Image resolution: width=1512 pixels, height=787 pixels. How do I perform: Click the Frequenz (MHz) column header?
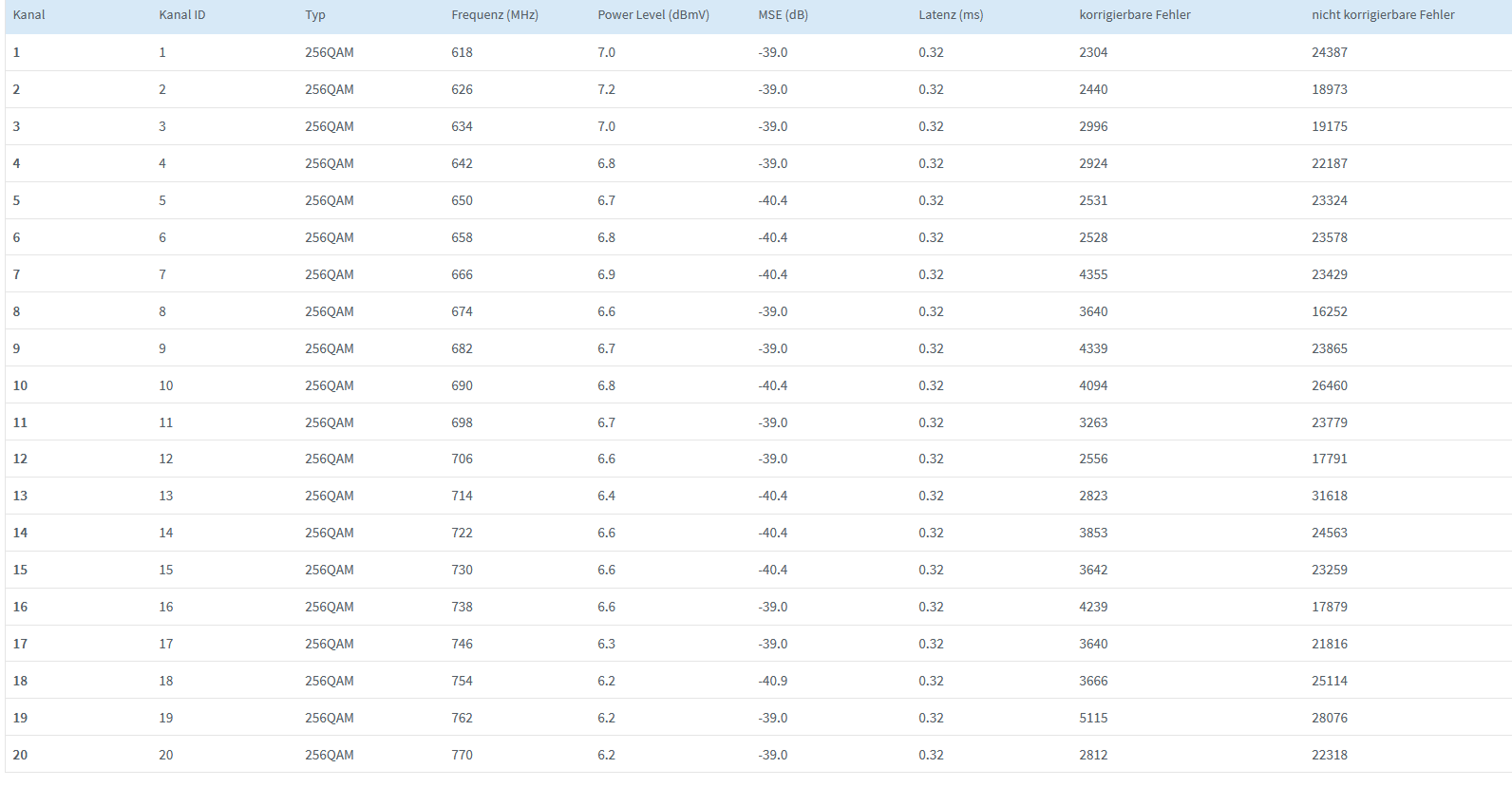click(x=495, y=15)
